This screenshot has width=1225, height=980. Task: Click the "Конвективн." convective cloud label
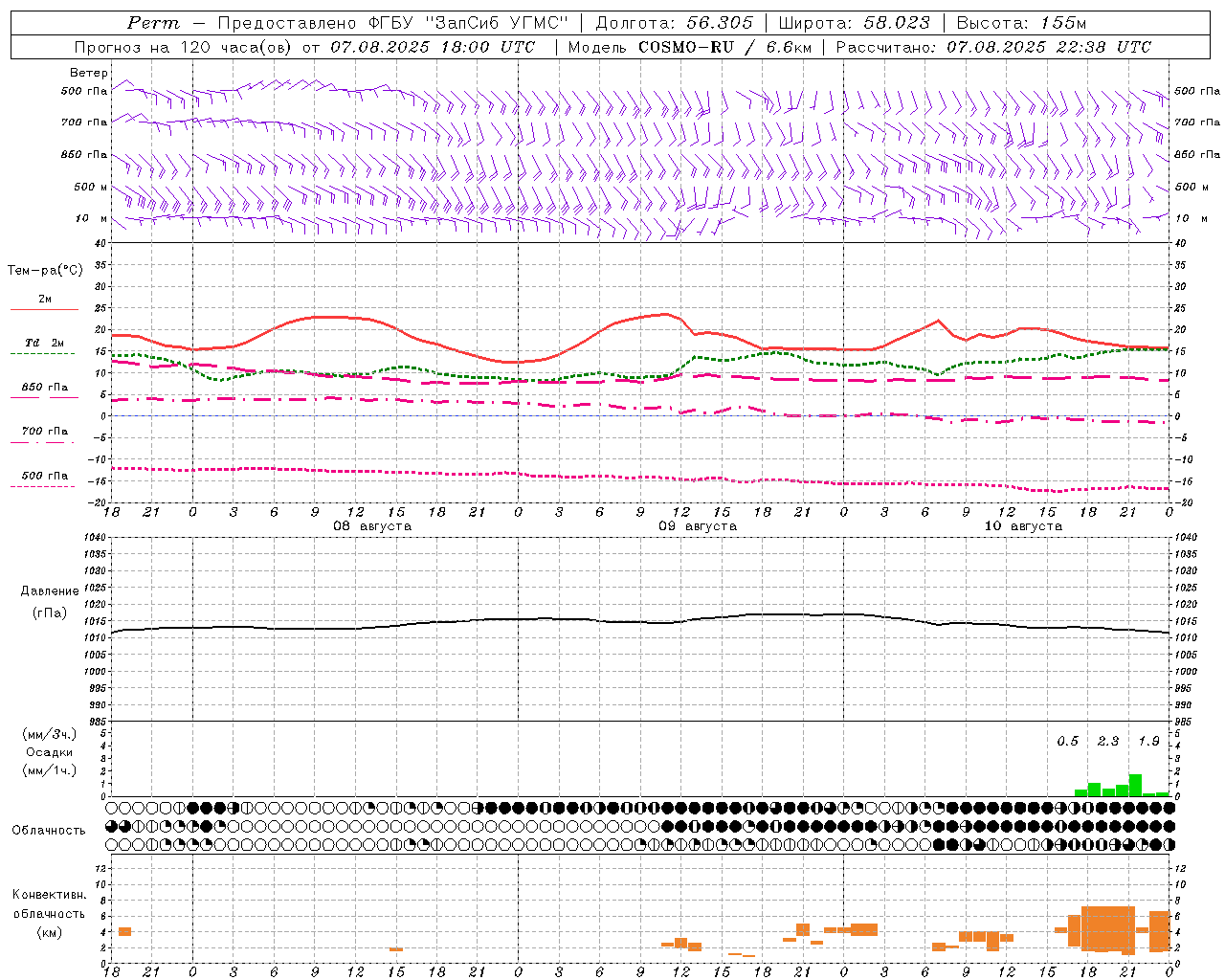click(49, 895)
